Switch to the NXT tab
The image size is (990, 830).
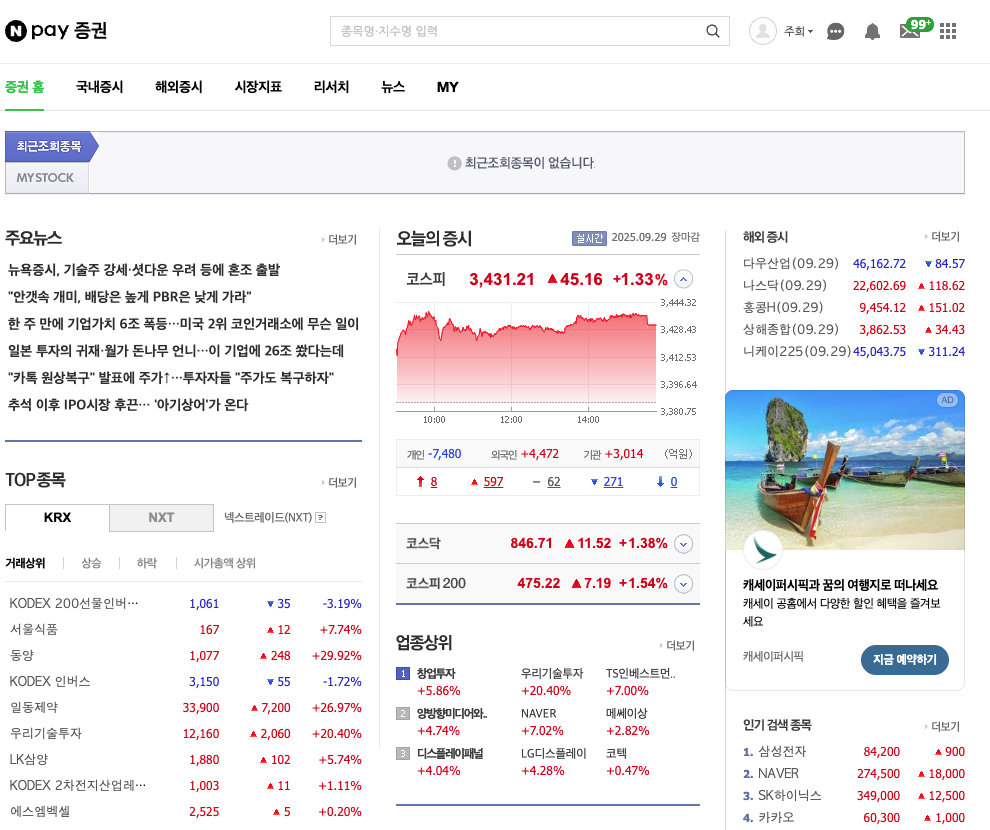161,518
